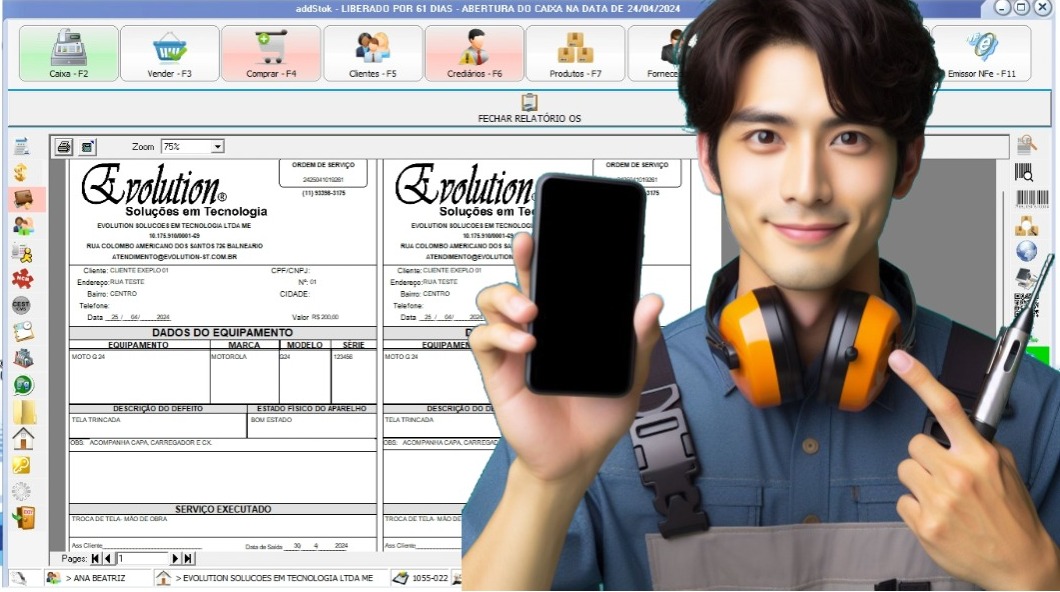Click the exit door sidebar icon

click(22, 517)
